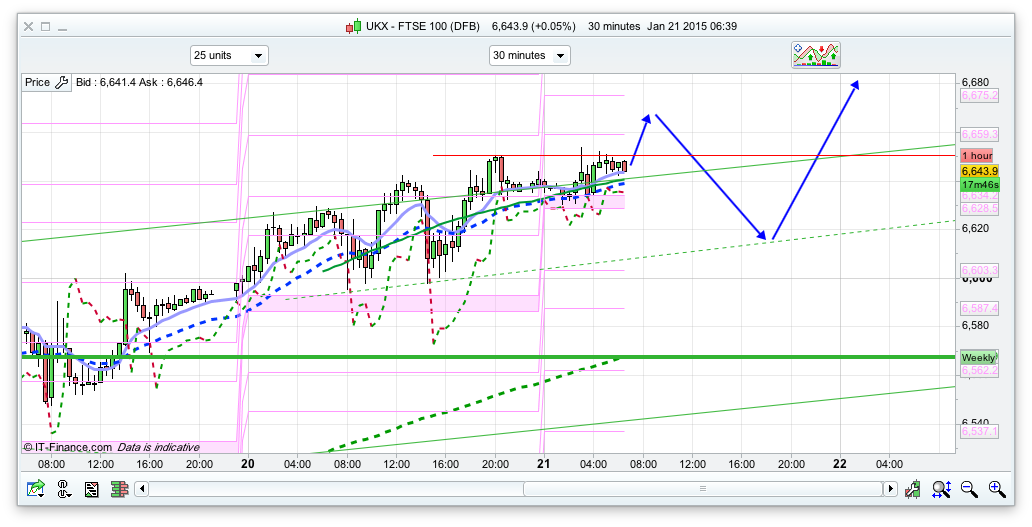Click the UKX candlestick icon in title
Image resolution: width=1032 pixels, height=527 pixels.
click(x=353, y=26)
